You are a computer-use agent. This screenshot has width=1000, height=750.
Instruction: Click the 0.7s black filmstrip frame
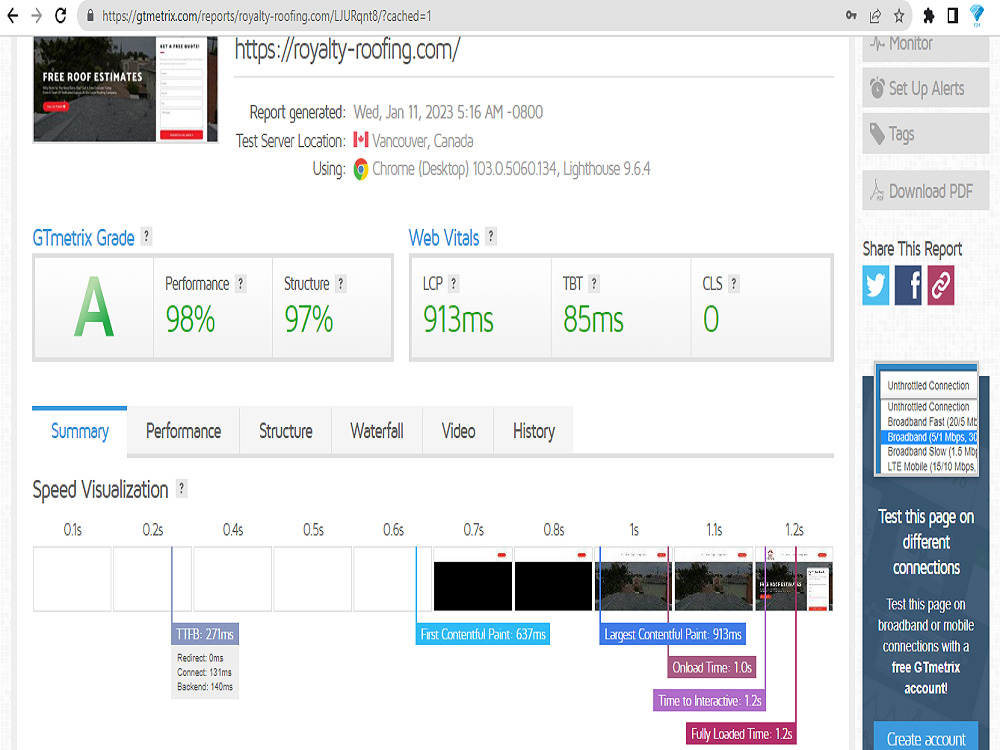pos(473,579)
